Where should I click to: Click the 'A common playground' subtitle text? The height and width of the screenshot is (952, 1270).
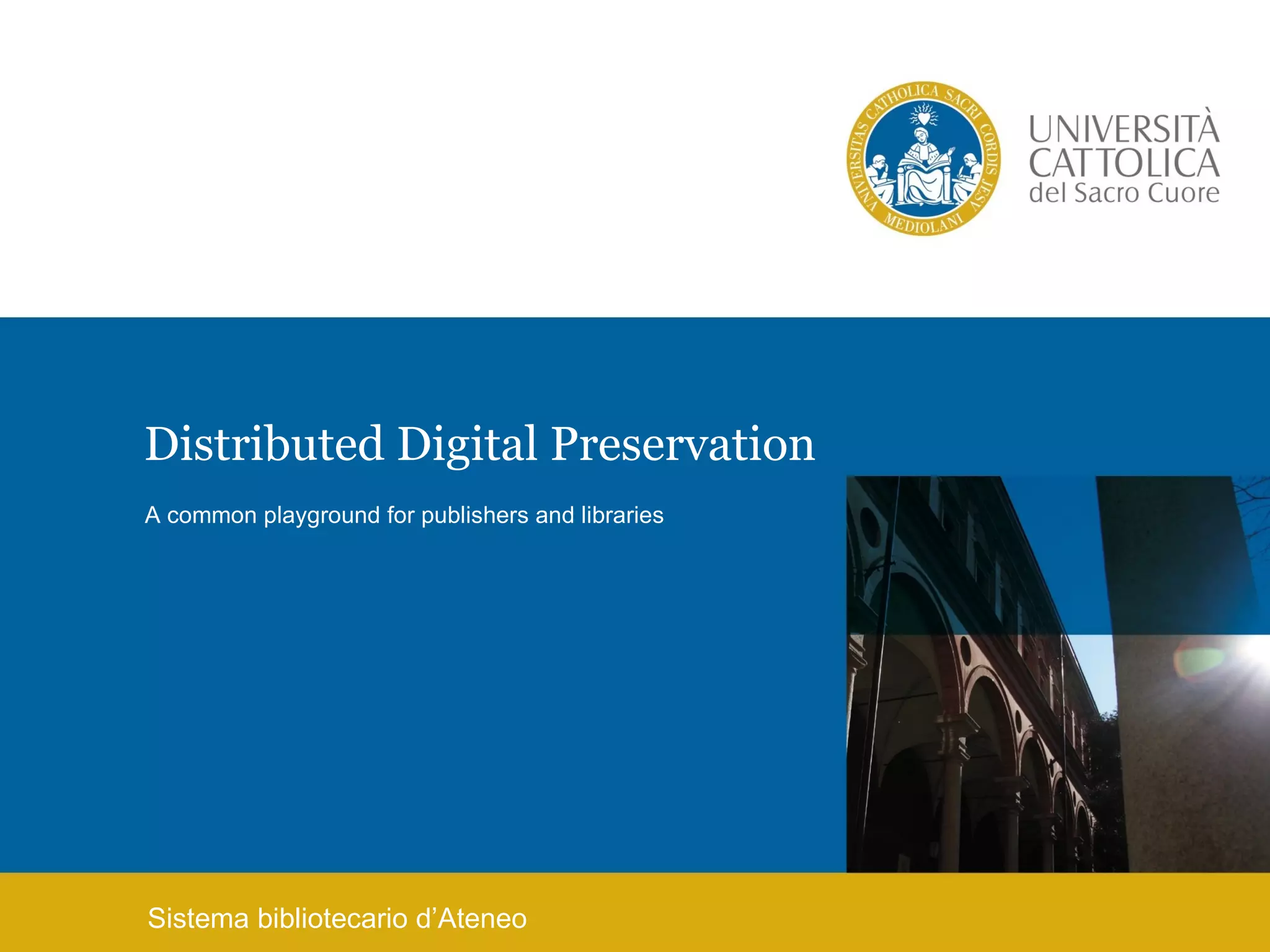404,515
